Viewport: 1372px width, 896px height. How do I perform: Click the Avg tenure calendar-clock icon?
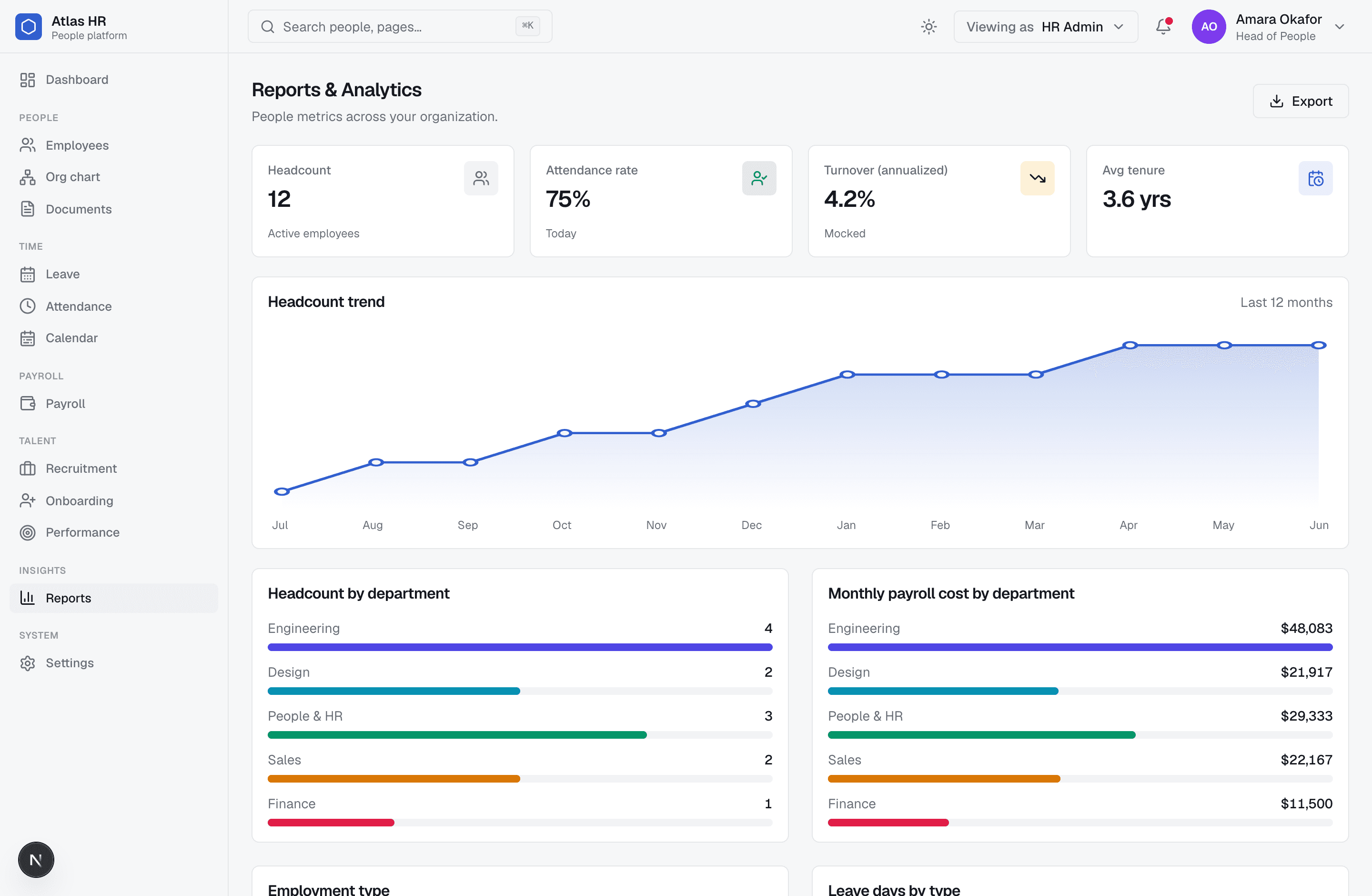pyautogui.click(x=1315, y=178)
